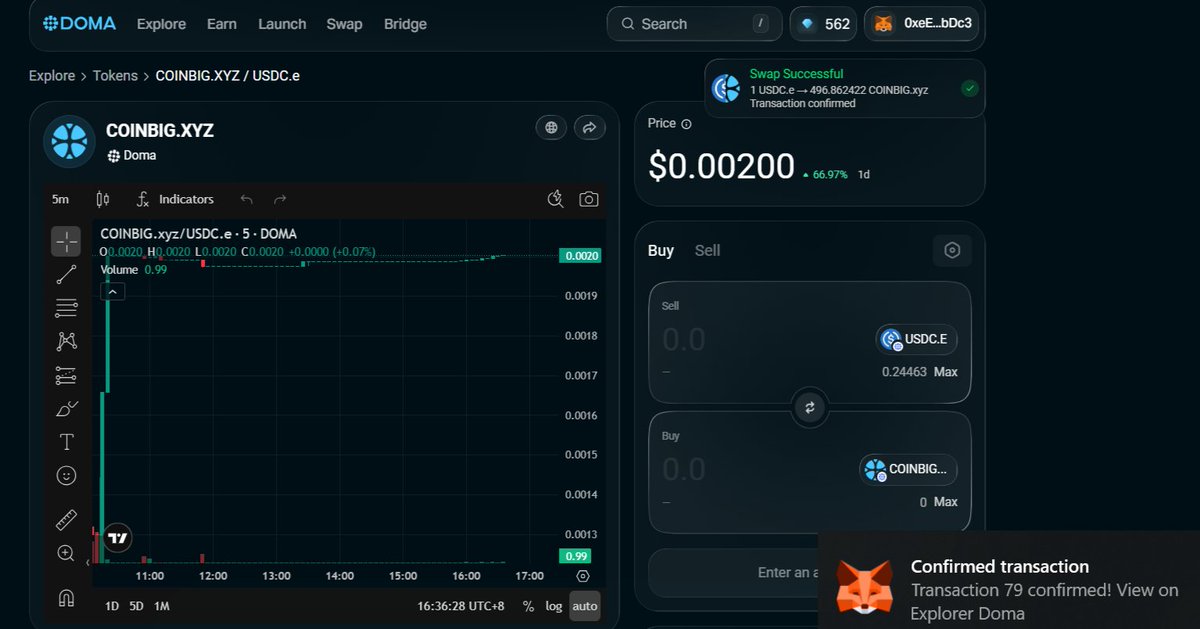Toggle auto scale on chart

pyautogui.click(x=585, y=606)
